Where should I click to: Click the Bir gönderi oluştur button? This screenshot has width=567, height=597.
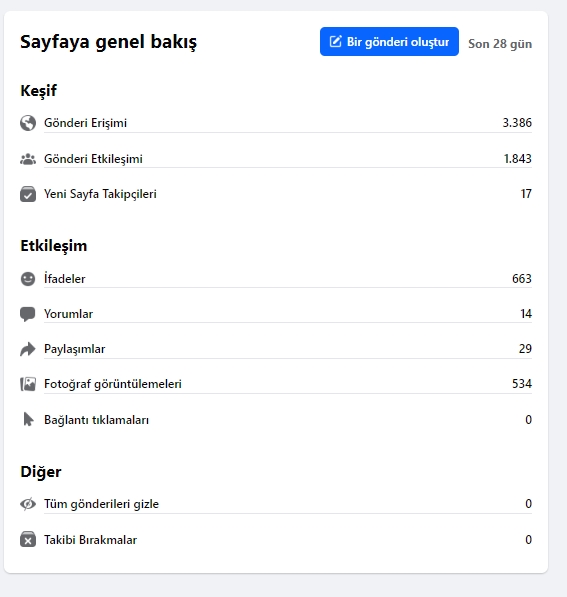pos(389,42)
